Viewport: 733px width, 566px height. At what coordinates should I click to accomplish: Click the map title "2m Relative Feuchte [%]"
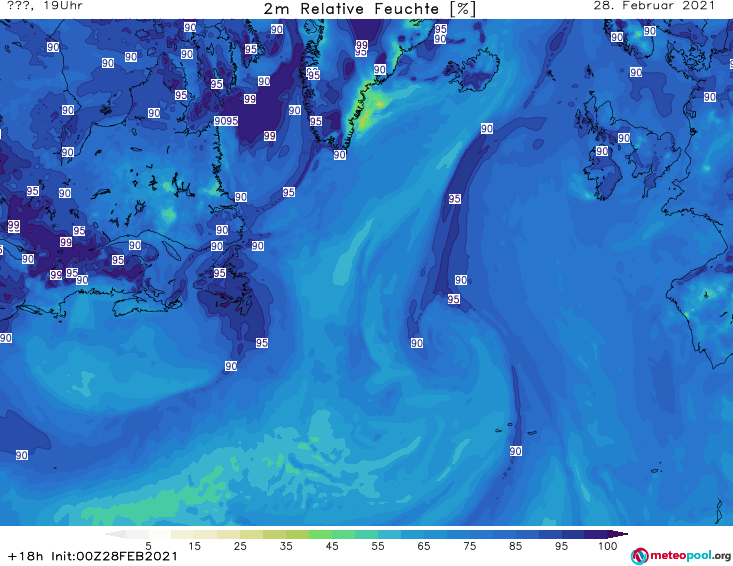(369, 9)
